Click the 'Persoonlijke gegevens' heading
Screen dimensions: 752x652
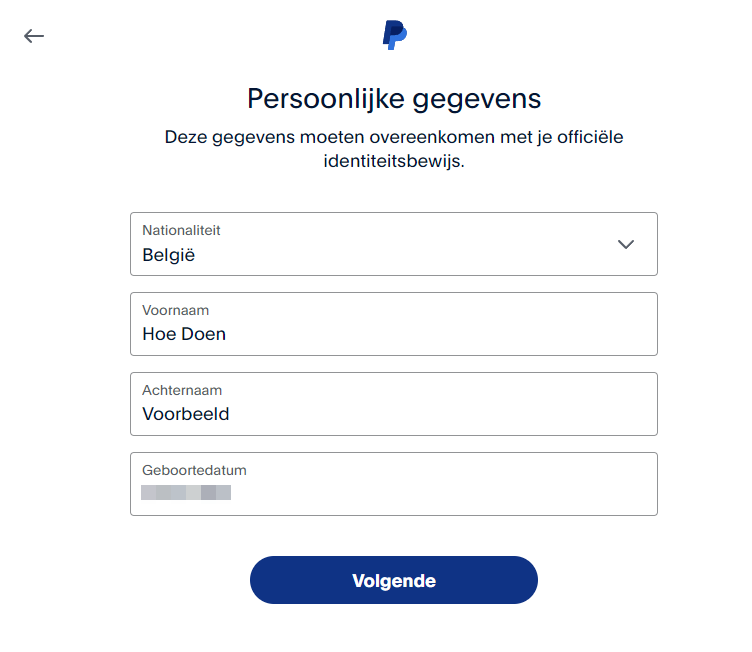pyautogui.click(x=394, y=99)
